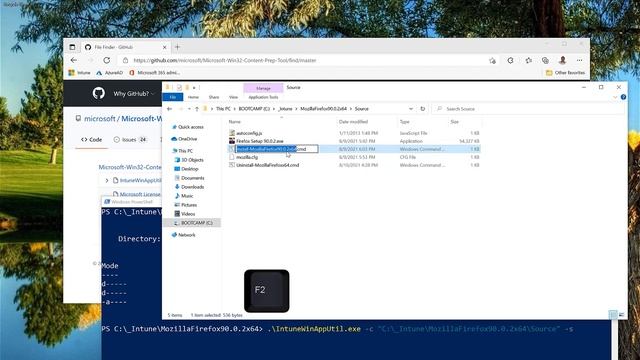Expand the address bar history dropdown

coord(411,109)
